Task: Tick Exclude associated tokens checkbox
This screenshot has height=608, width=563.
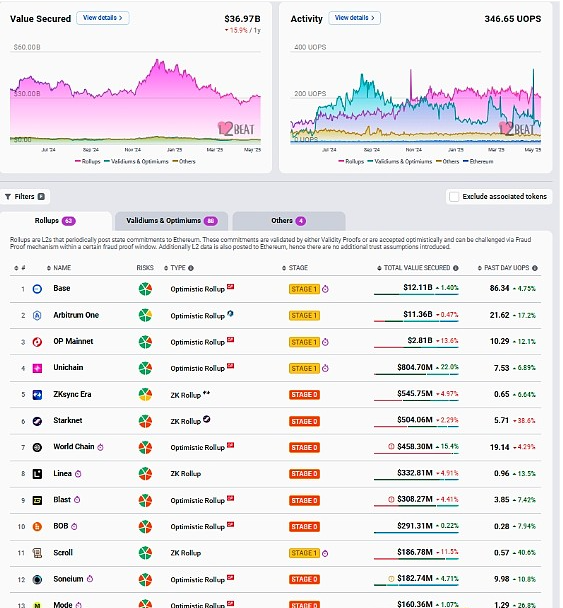Action: [x=454, y=197]
